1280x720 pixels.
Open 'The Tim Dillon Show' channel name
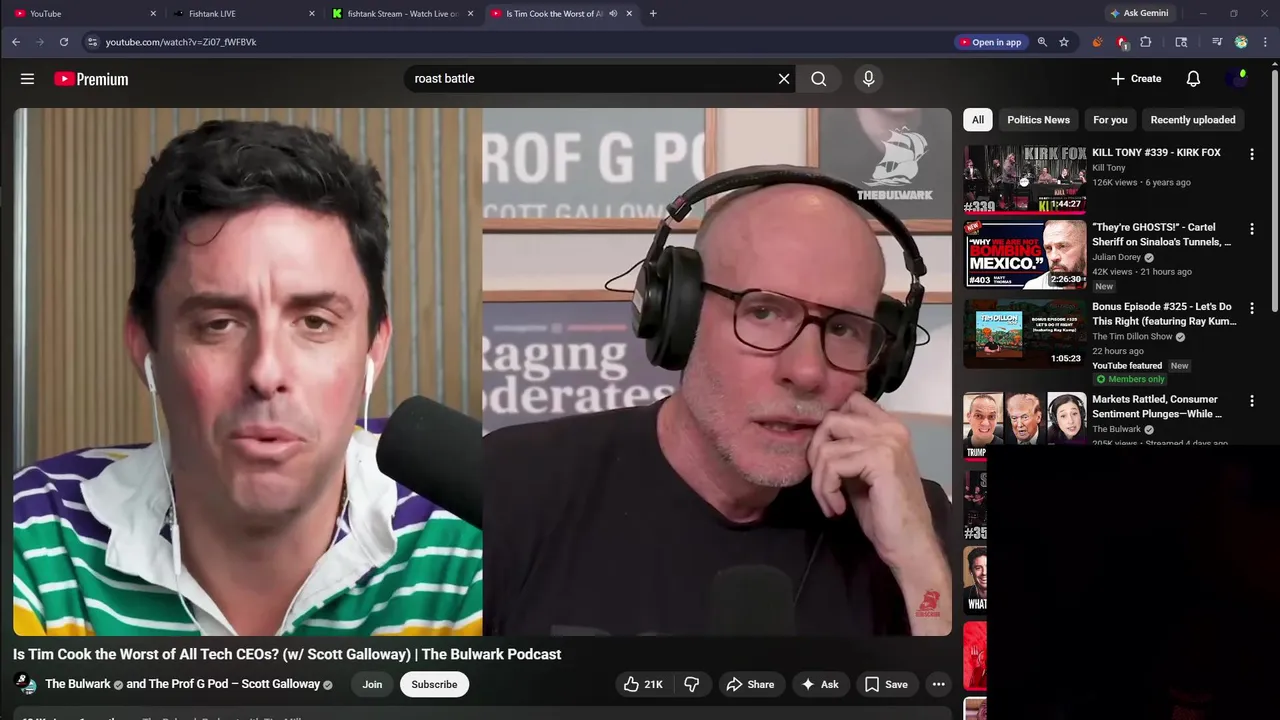coord(1132,336)
